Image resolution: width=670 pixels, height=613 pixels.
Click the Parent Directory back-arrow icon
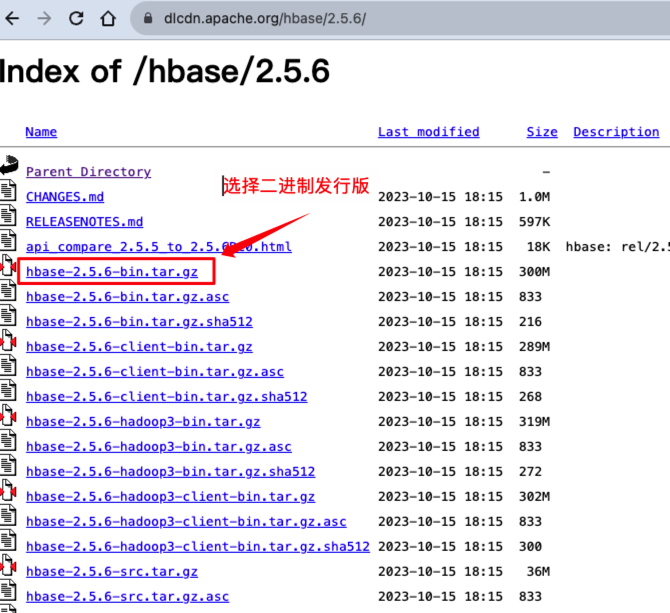(9, 165)
